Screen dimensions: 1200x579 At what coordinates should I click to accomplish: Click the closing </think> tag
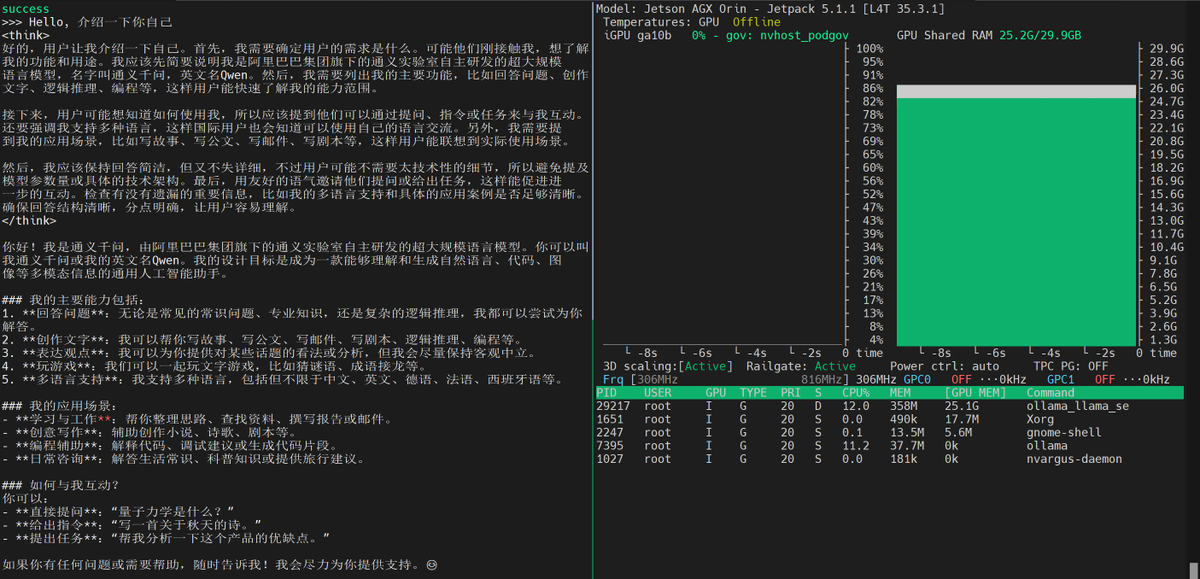29,220
